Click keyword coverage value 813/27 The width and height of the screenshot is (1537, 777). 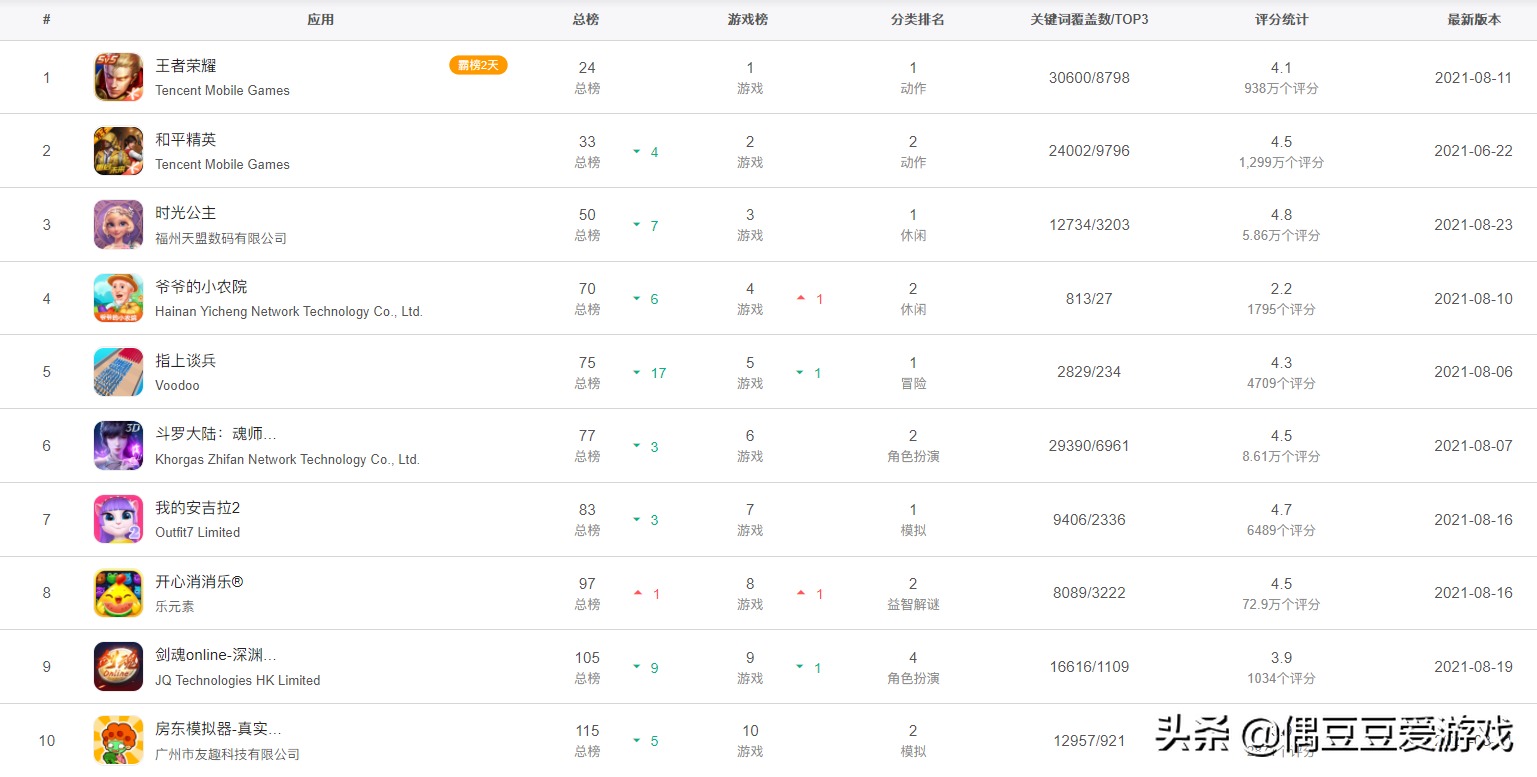[x=1089, y=298]
